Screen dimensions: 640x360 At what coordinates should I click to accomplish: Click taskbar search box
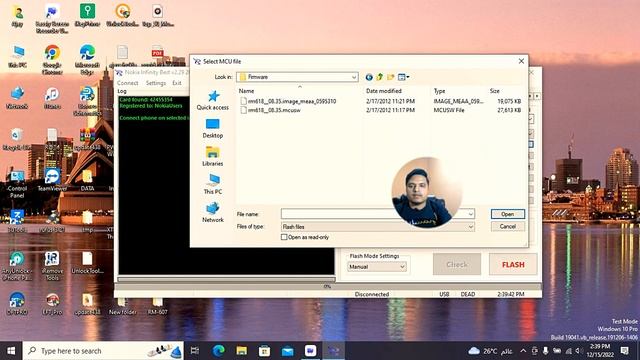click(x=103, y=351)
